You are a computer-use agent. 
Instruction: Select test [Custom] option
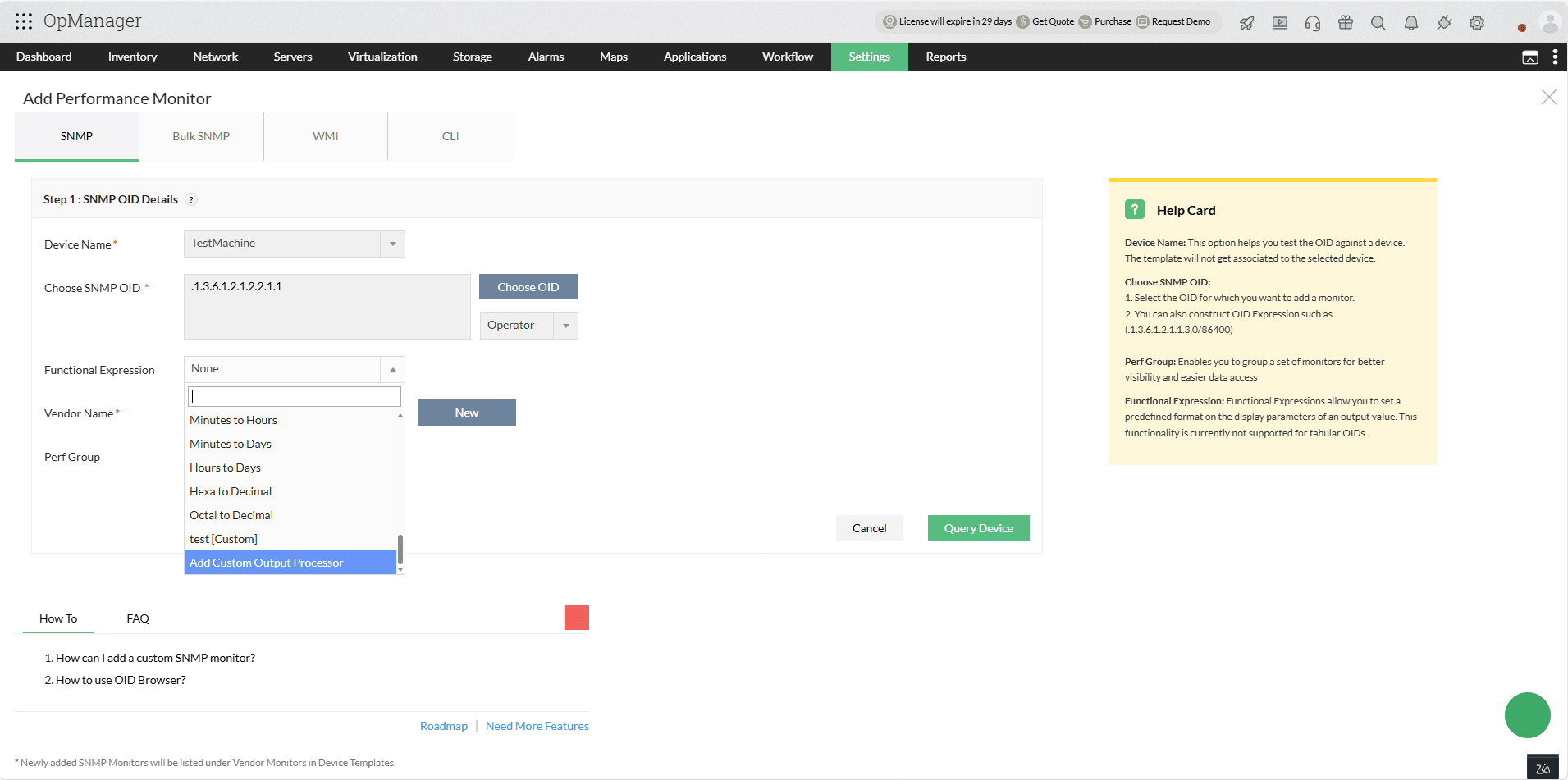[x=290, y=539]
